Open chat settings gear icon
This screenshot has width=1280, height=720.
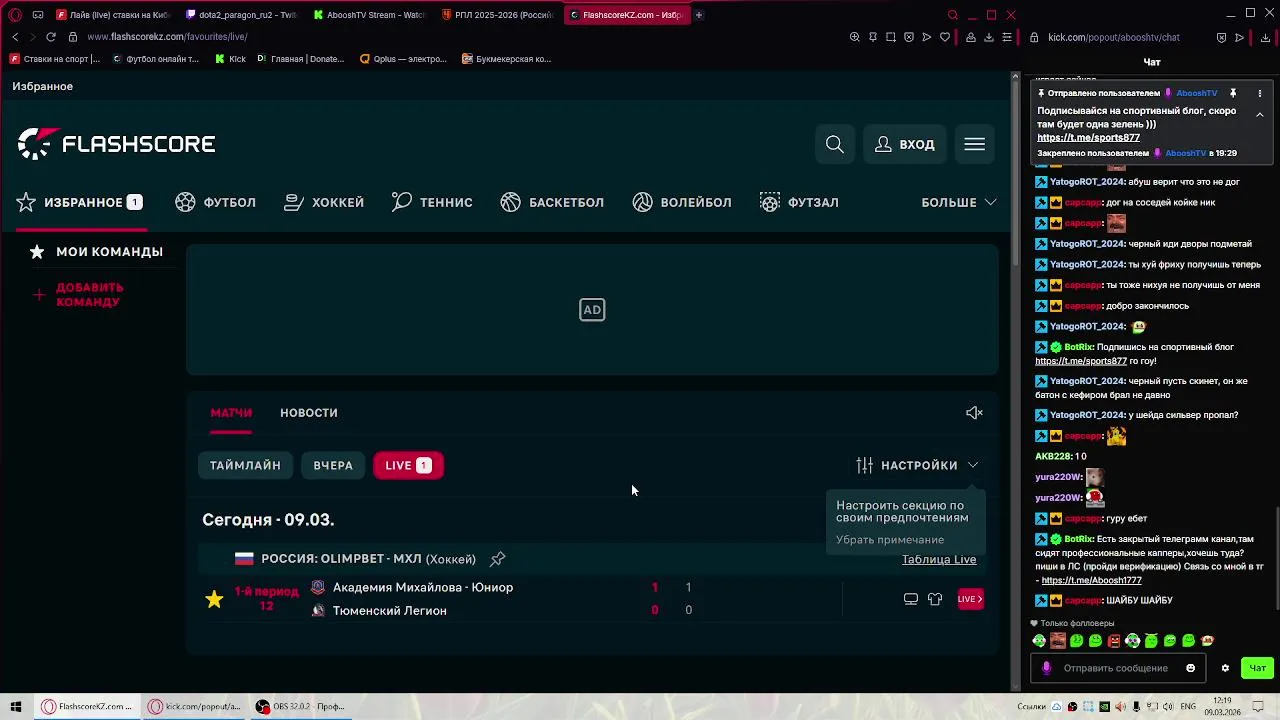(1225, 668)
